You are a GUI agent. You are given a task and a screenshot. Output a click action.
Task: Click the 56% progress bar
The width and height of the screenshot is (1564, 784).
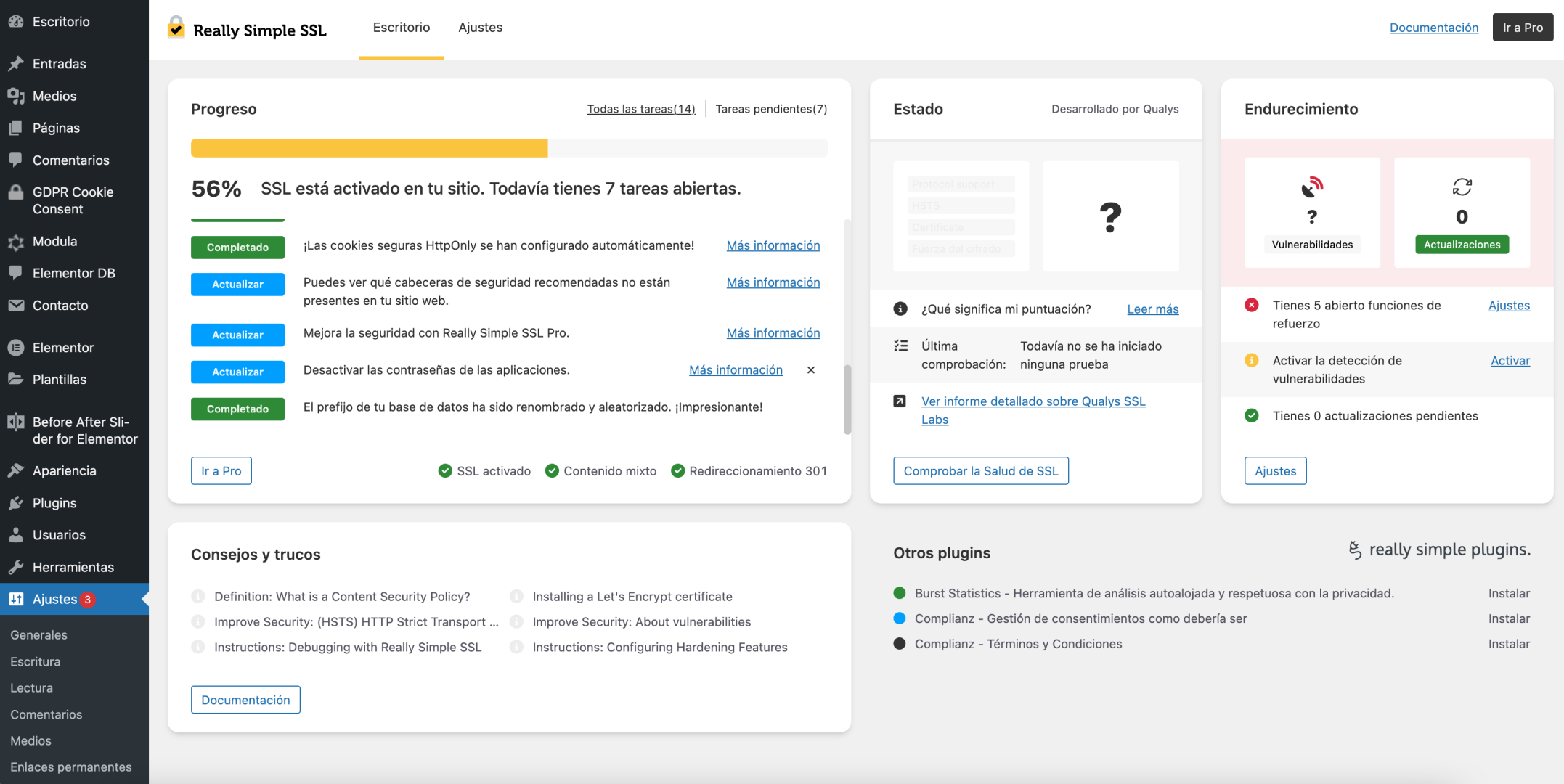pos(509,148)
